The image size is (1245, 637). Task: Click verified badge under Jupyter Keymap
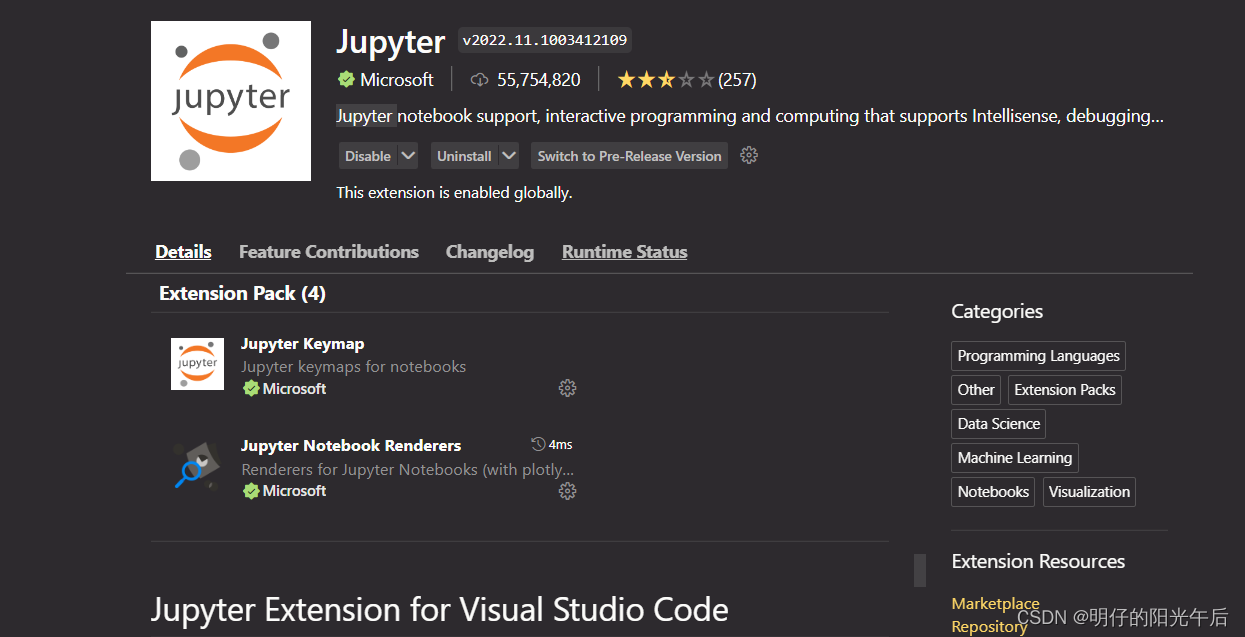point(251,388)
